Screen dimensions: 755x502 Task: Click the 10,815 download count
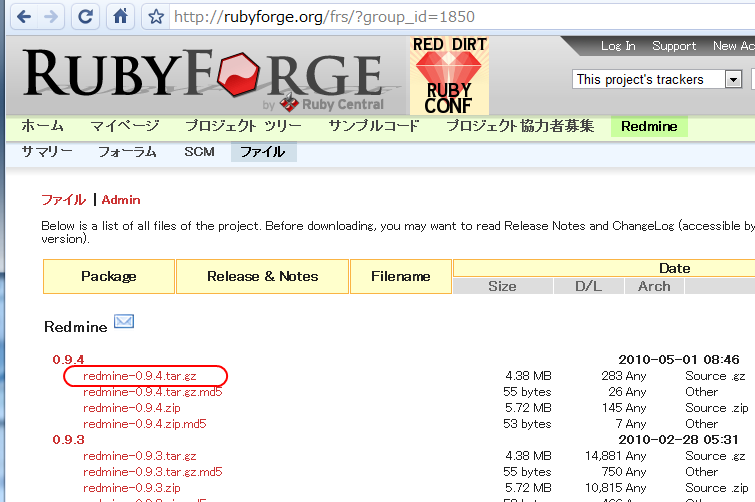pyautogui.click(x=604, y=488)
